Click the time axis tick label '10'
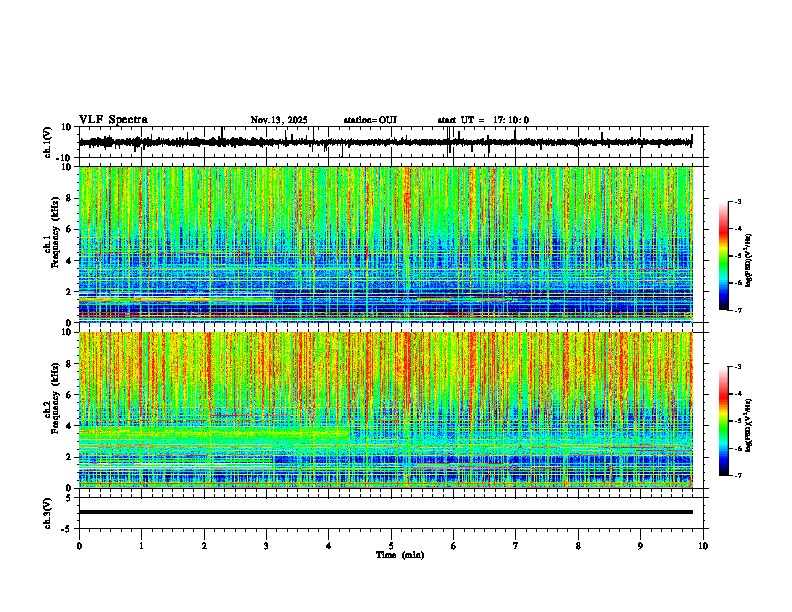Screen dimensions: 792x612 [703, 546]
